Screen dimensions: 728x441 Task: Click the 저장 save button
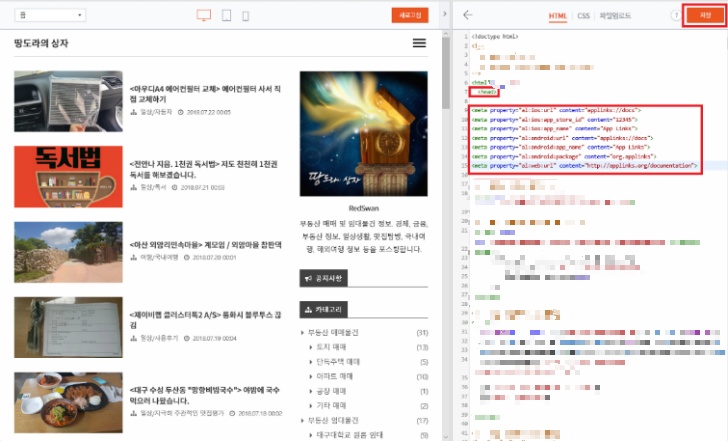(x=705, y=15)
